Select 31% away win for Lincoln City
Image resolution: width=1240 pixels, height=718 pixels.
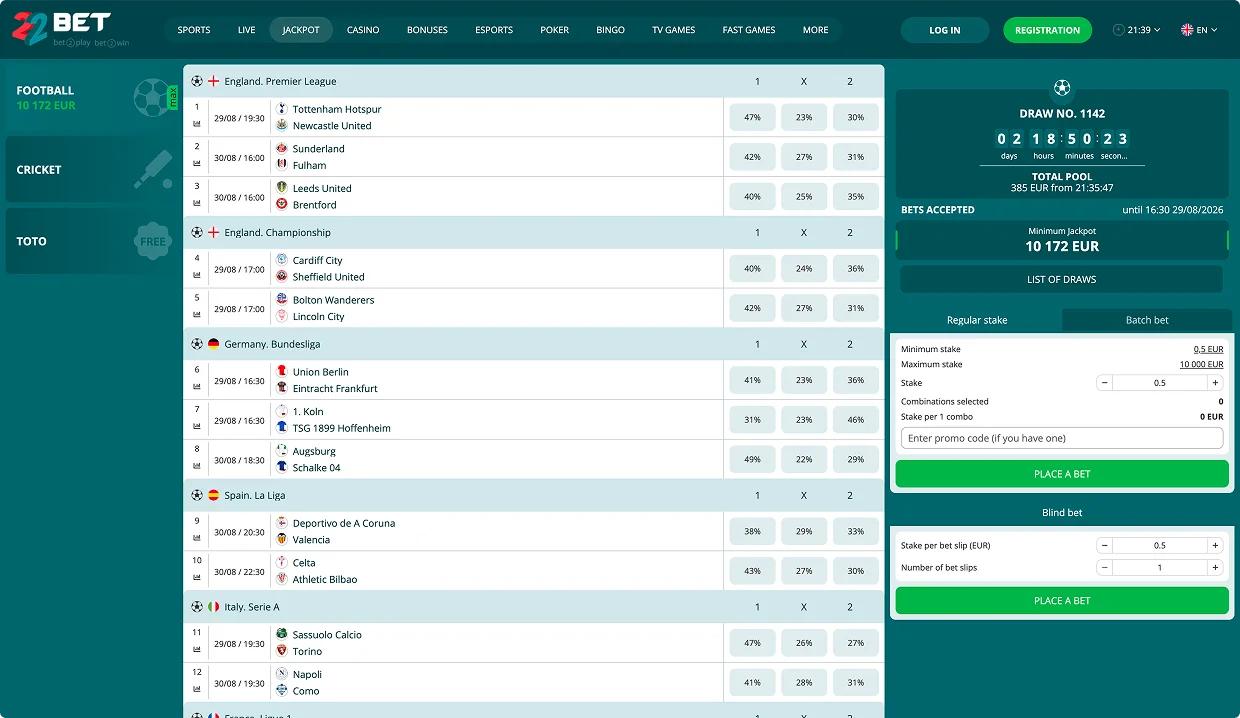pos(855,308)
